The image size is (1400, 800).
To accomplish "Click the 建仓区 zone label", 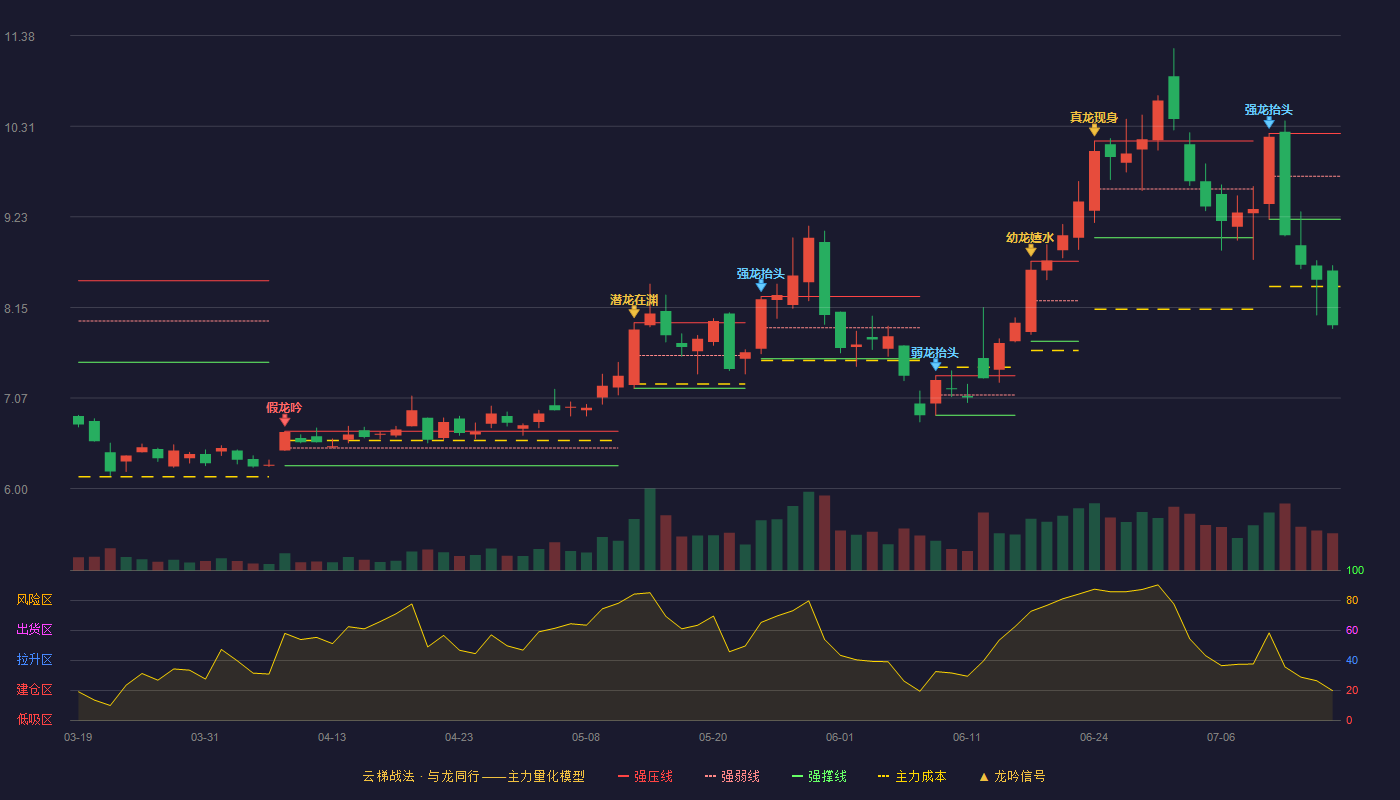I will [x=34, y=690].
